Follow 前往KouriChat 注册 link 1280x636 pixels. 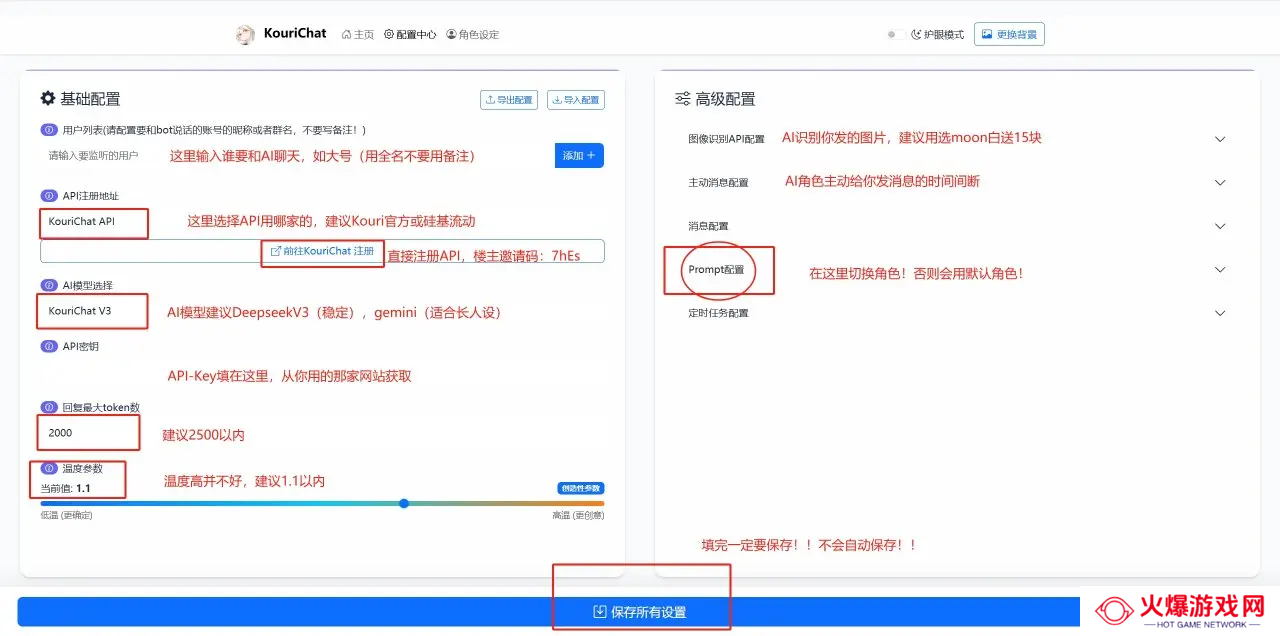[x=322, y=251]
